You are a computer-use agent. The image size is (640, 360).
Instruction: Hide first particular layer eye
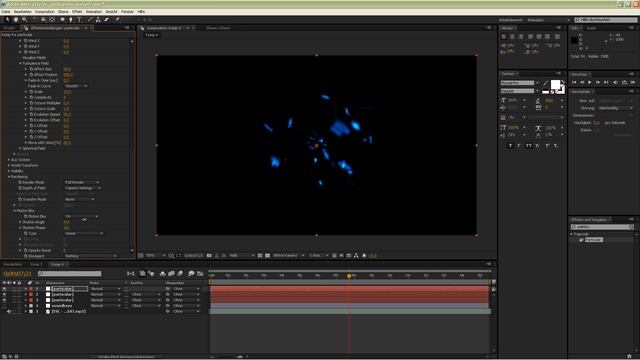point(4,289)
